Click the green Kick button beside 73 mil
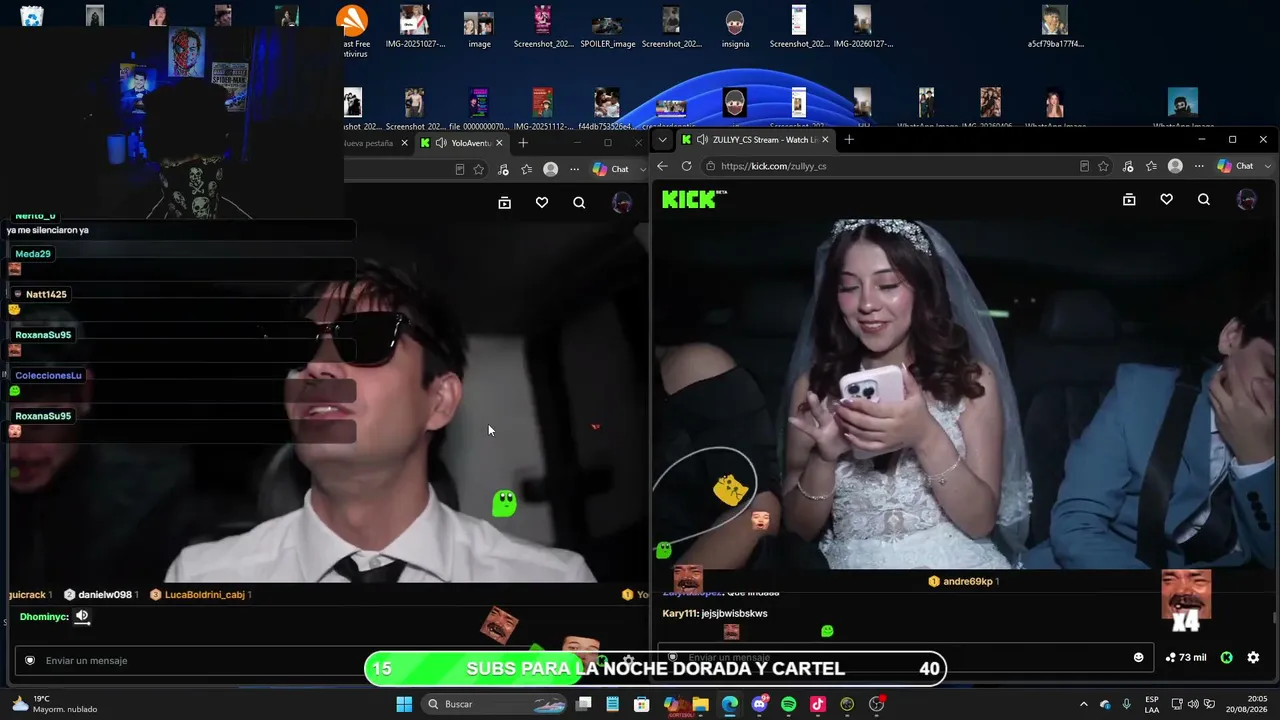The height and width of the screenshot is (720, 1280). tap(1227, 657)
